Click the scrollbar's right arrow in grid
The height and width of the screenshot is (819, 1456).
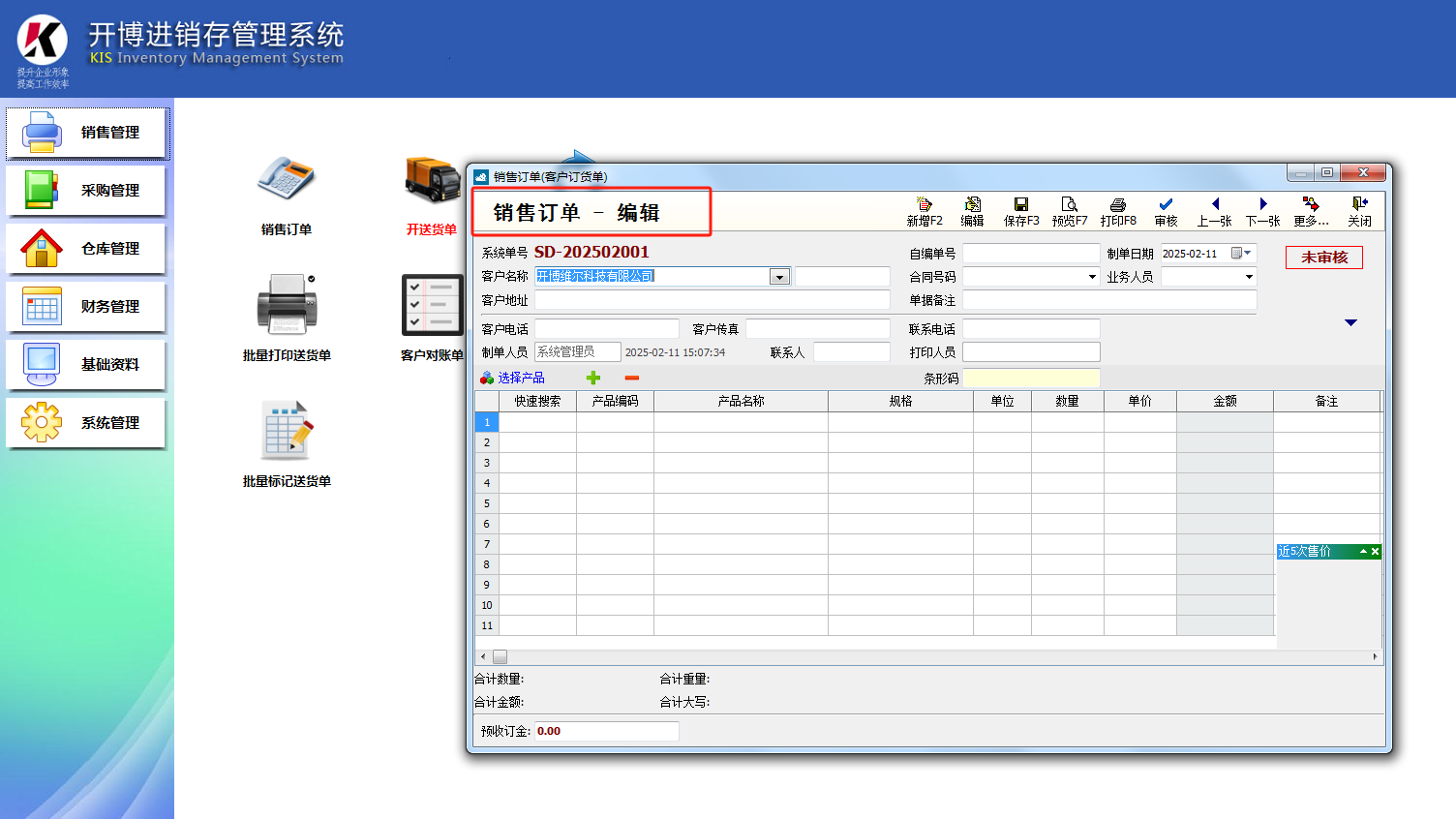1375,656
